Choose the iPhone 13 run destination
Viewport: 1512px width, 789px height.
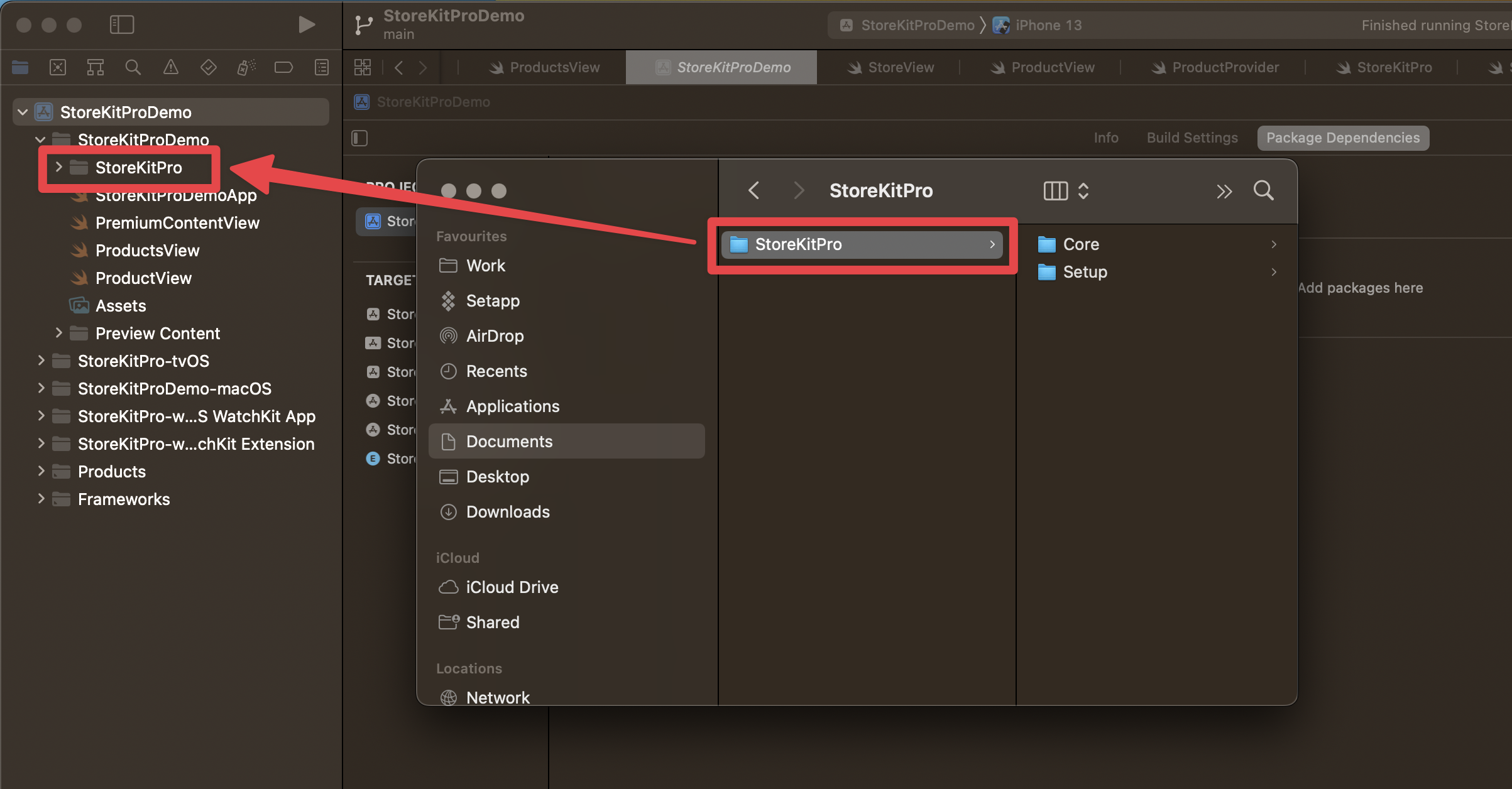[x=1038, y=25]
